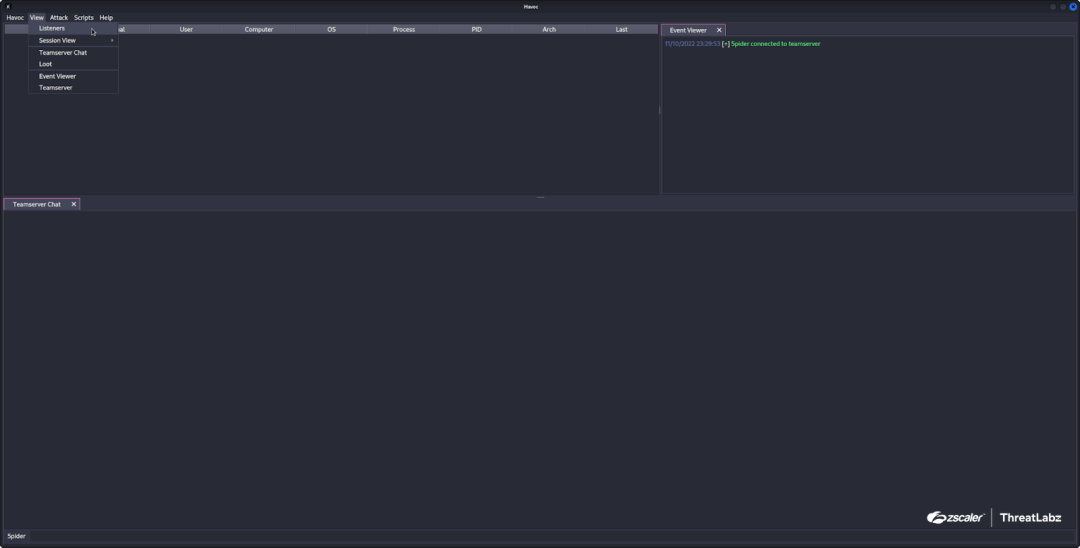Click the Havoc app icon in title bar
Viewport: 1080px width, 548px height.
(x=8, y=7)
